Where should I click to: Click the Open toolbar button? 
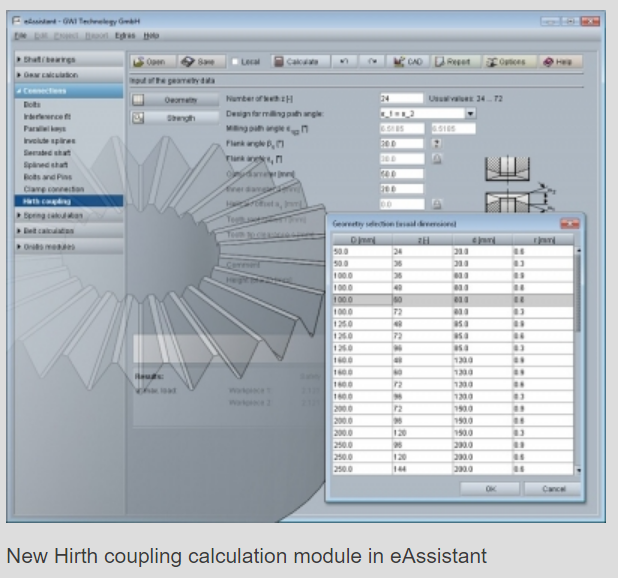click(149, 61)
